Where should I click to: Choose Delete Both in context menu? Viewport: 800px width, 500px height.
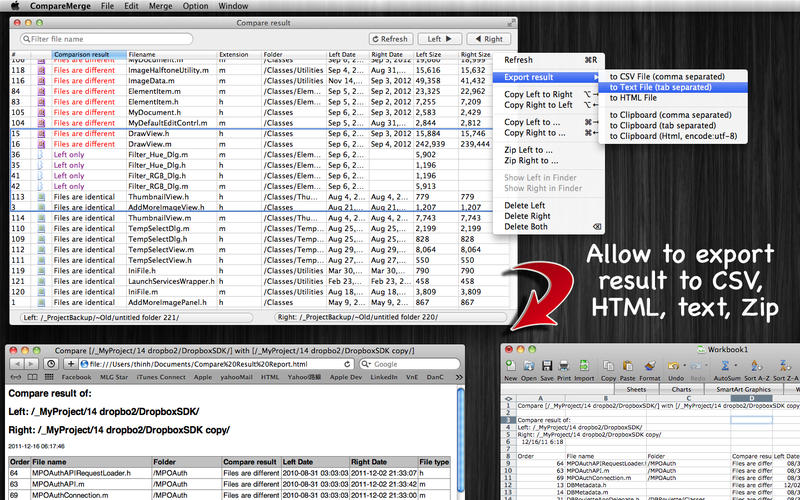coord(548,227)
